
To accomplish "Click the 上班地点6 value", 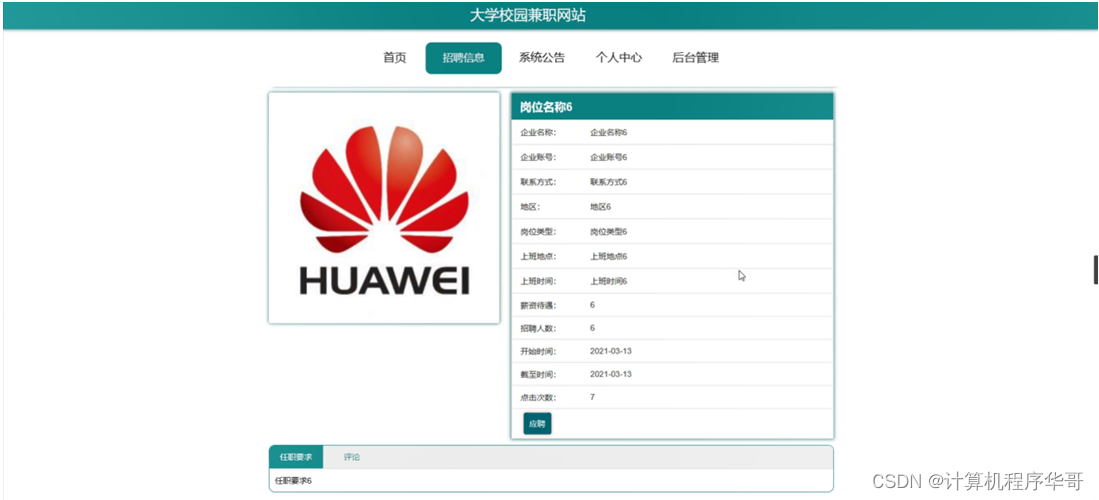I will [608, 257].
